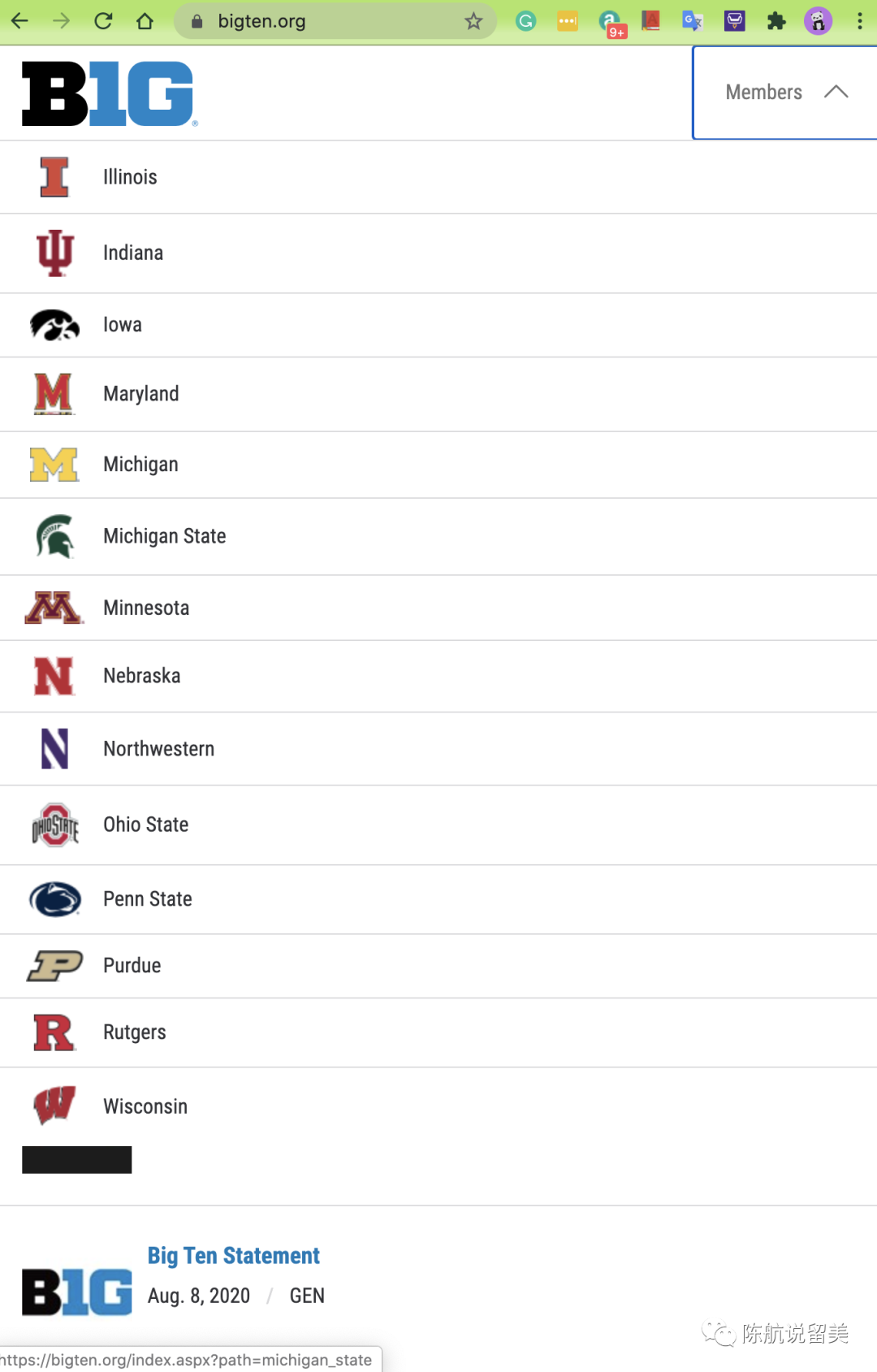Click the panda profile avatar
The image size is (877, 1372).
818,21
